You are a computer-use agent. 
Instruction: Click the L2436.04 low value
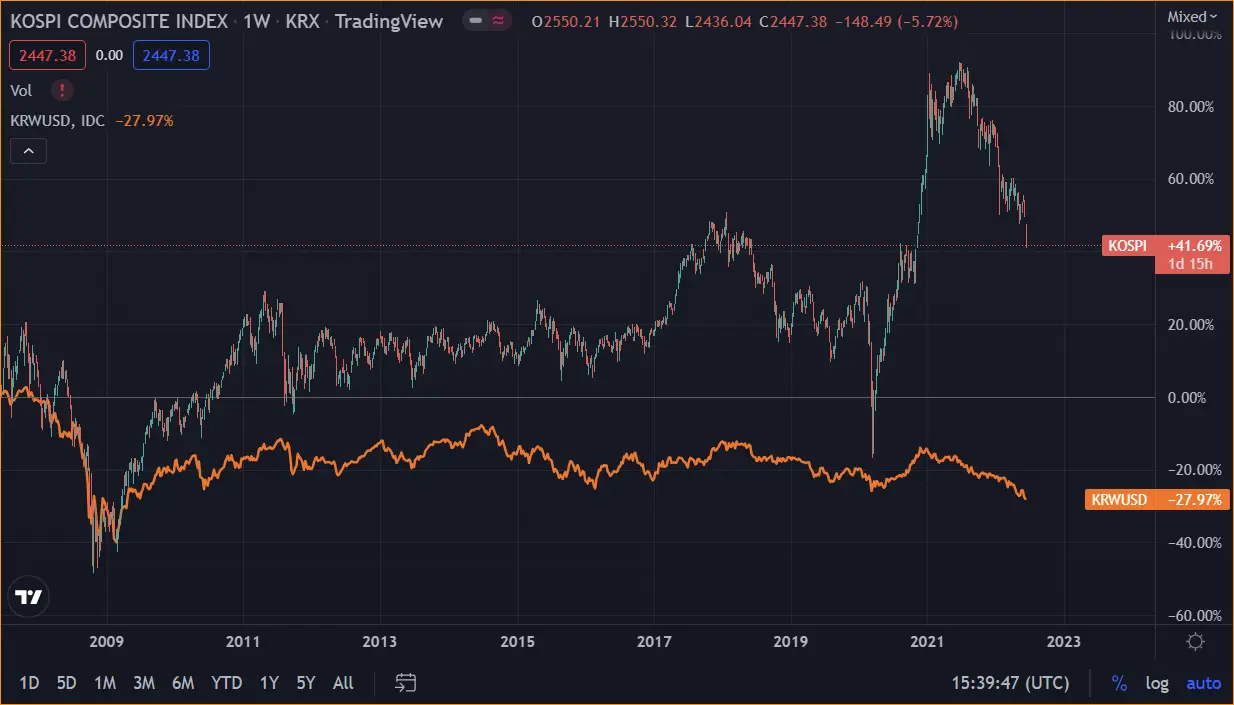pos(716,21)
